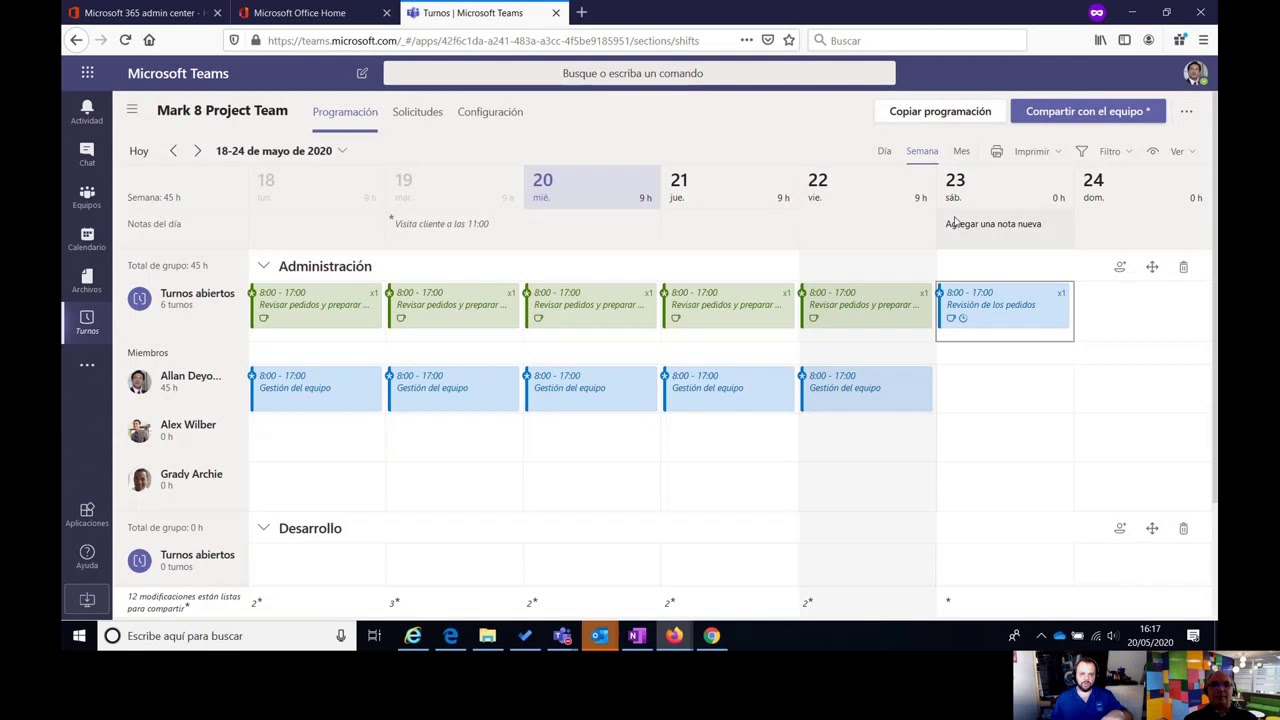Move the Desarrollo group icon
Screen dimensions: 1280x720
coord(1152,528)
